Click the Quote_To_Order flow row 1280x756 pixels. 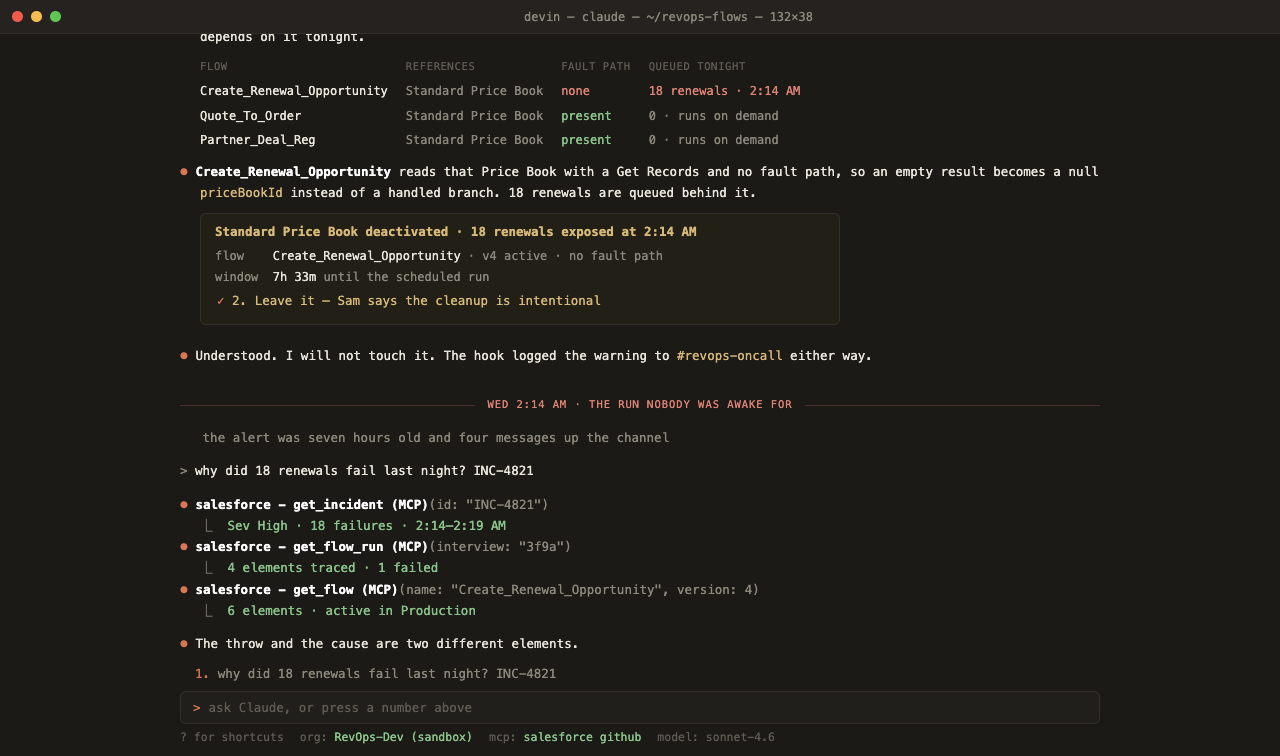coord(489,116)
